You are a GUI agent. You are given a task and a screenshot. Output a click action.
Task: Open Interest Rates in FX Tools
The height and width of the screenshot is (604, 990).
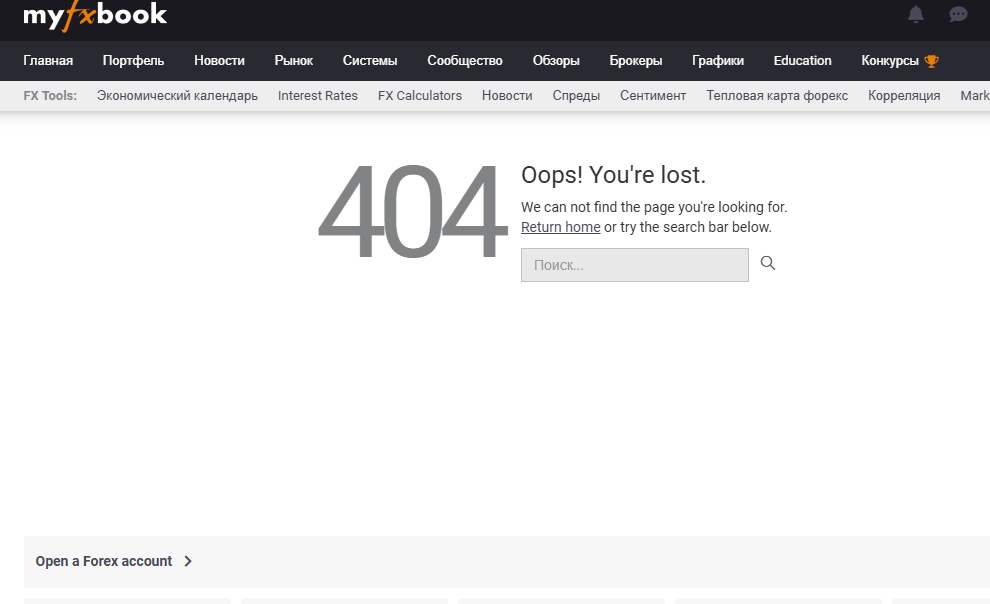pyautogui.click(x=318, y=95)
